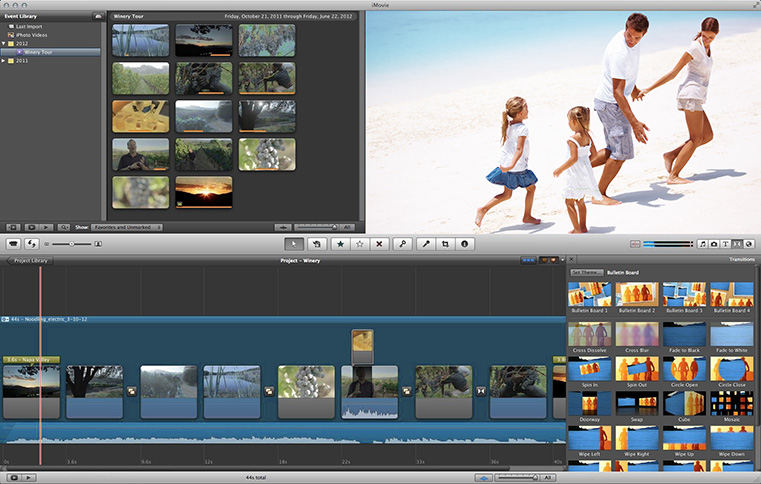
Task: Open the Photo browser camera icon
Action: 713,243
